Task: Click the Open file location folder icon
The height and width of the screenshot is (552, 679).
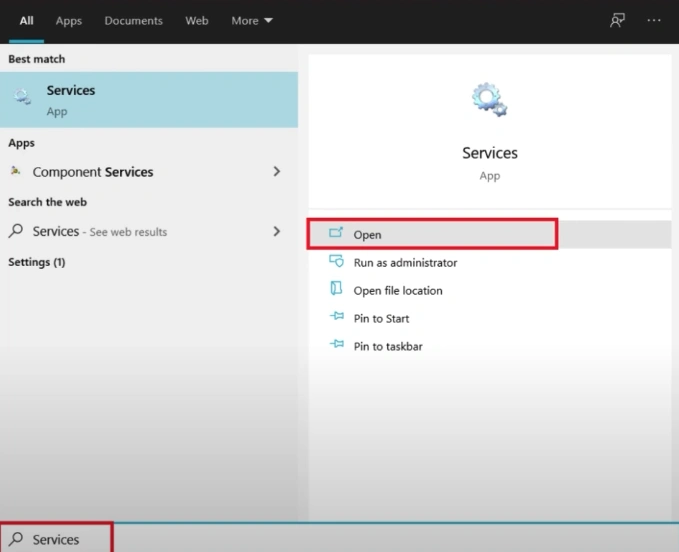Action: [x=336, y=288]
